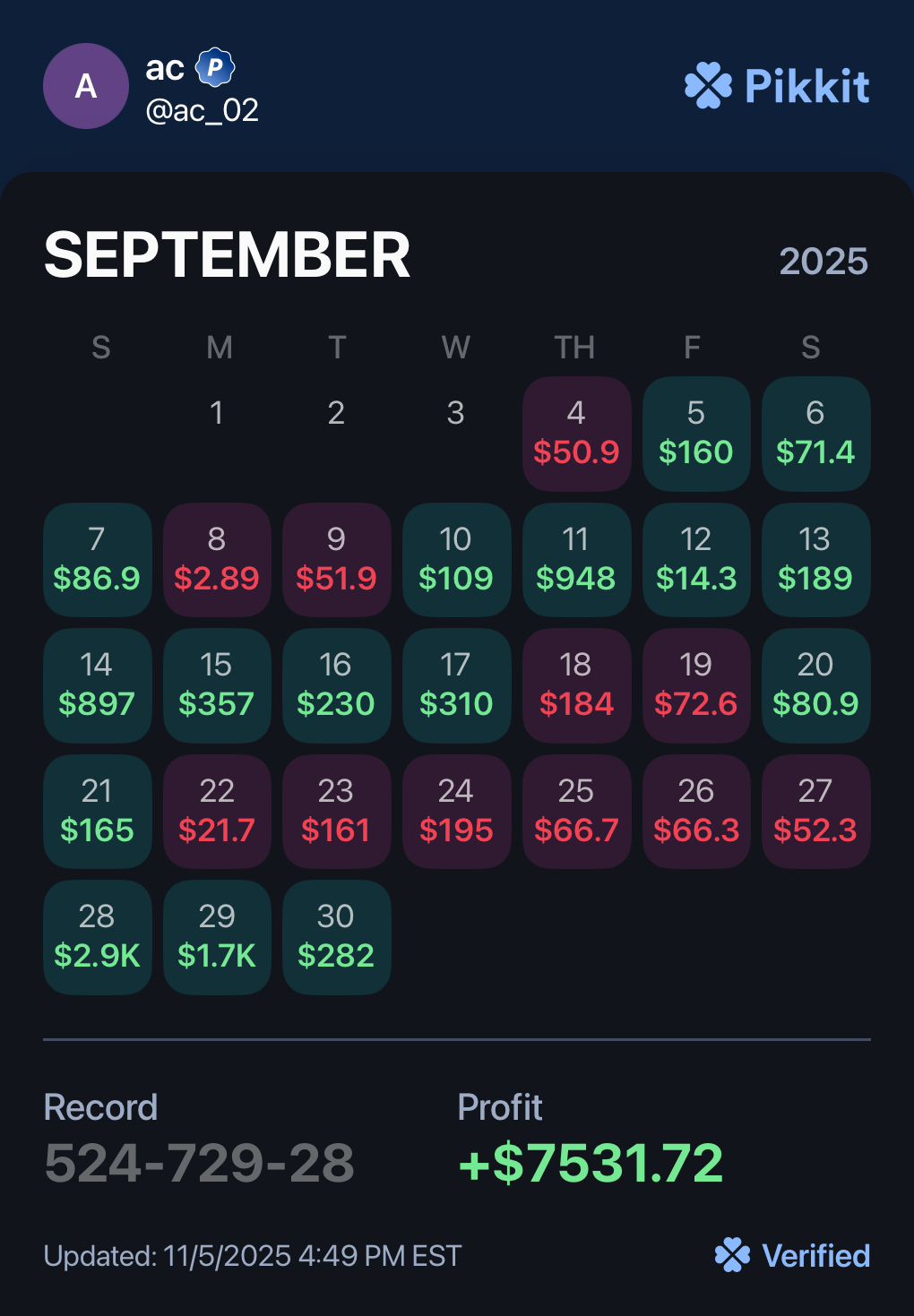Click the SEPTEMBER month heading

click(x=228, y=255)
